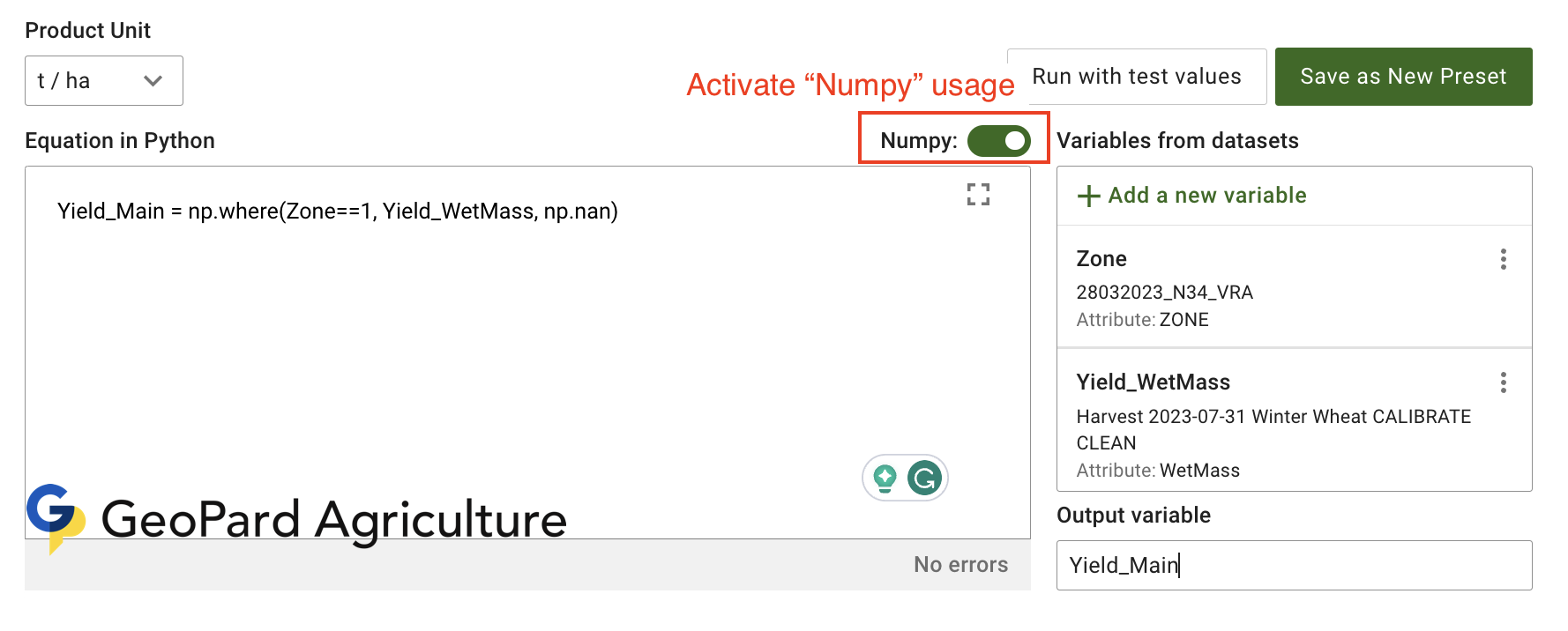Open the Product Unit dropdown

[x=103, y=81]
